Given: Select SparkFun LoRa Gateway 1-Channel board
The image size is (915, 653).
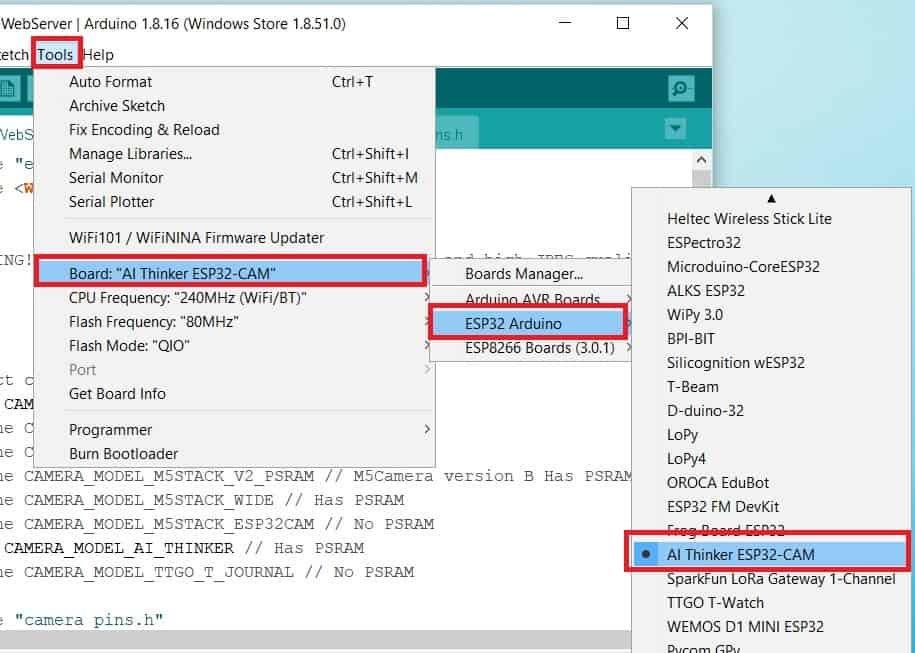Looking at the screenshot, I should tap(771, 579).
